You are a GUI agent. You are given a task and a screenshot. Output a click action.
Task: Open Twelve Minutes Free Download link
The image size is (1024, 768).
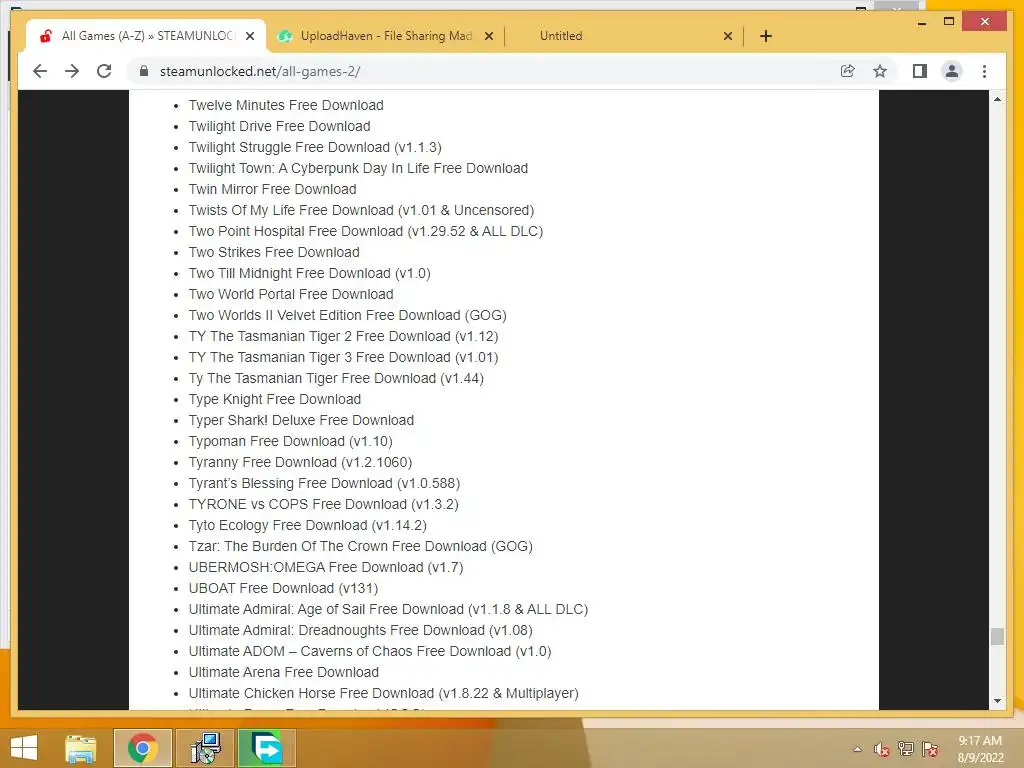[286, 105]
